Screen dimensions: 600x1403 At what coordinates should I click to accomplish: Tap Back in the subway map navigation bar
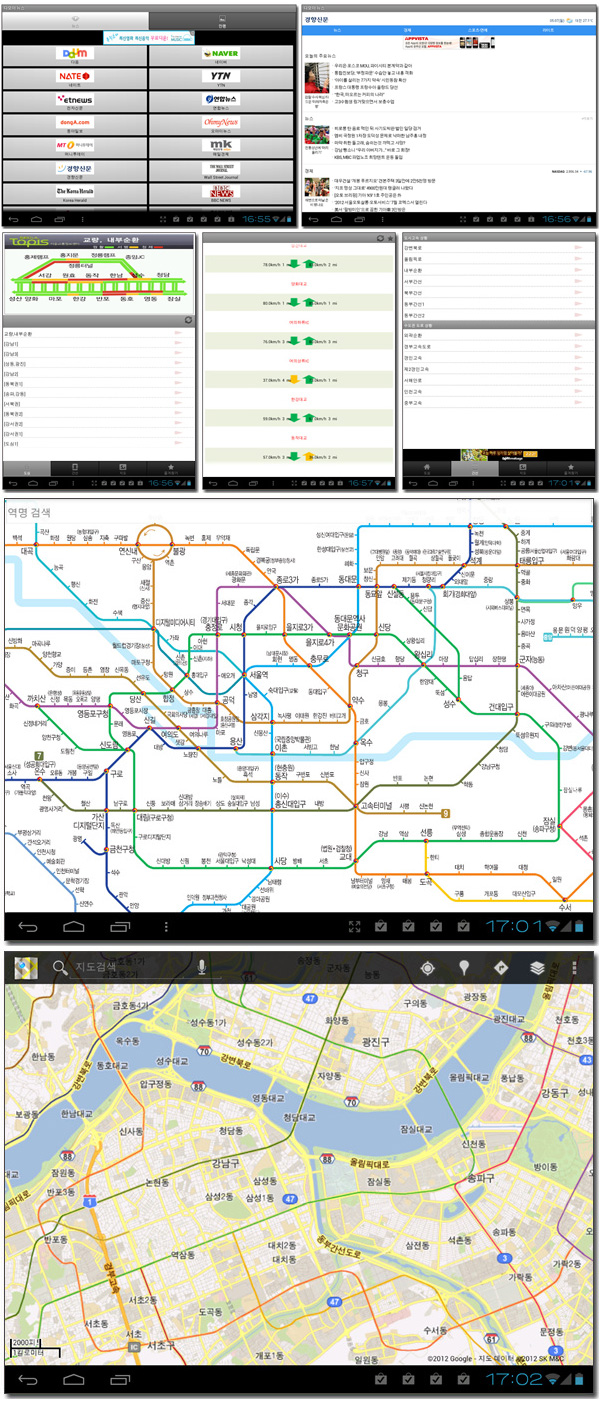pos(28,926)
